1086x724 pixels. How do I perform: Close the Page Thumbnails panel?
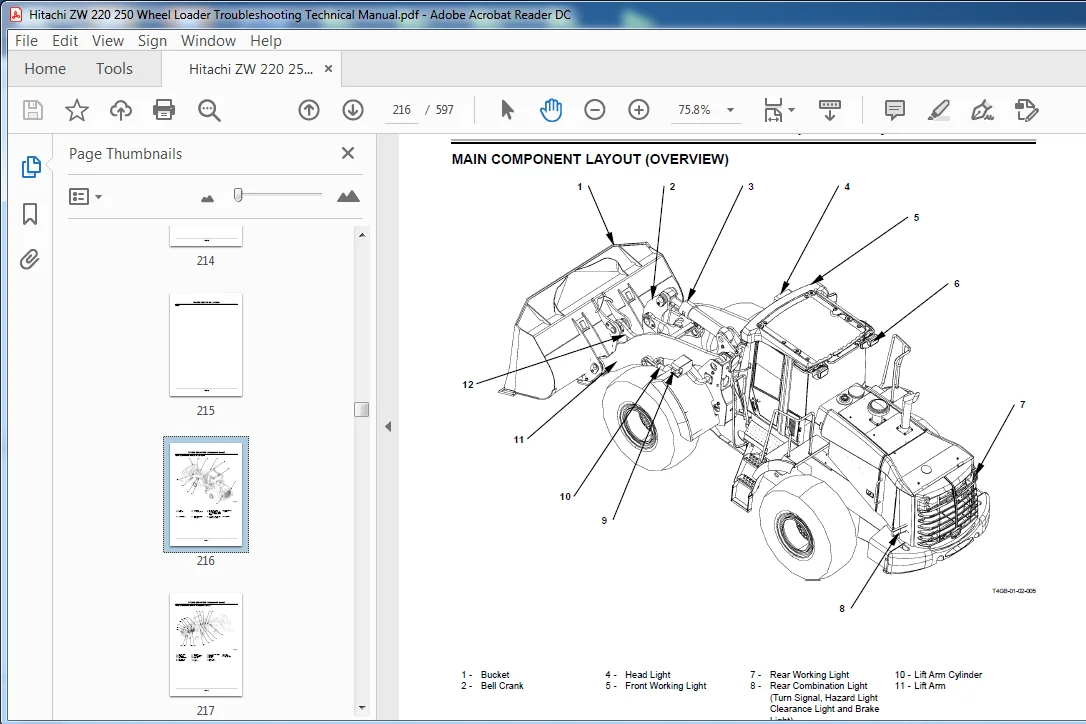click(x=348, y=153)
